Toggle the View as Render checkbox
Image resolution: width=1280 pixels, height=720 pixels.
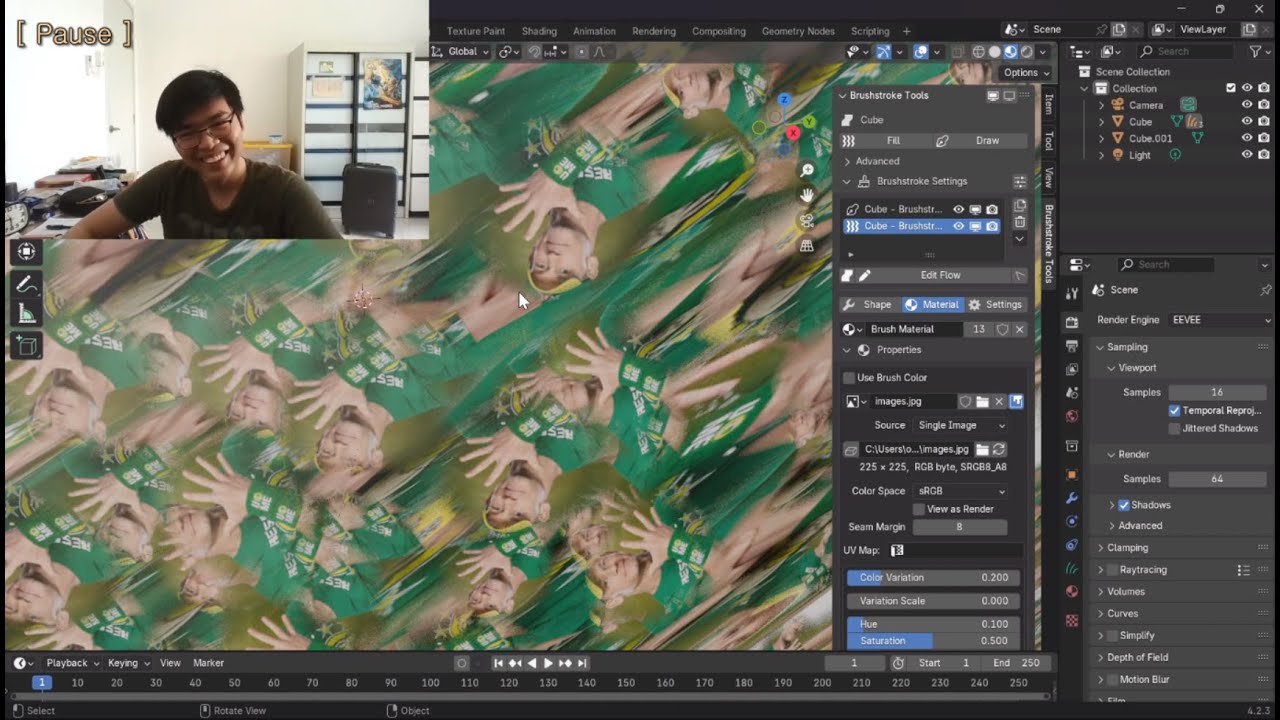point(919,509)
